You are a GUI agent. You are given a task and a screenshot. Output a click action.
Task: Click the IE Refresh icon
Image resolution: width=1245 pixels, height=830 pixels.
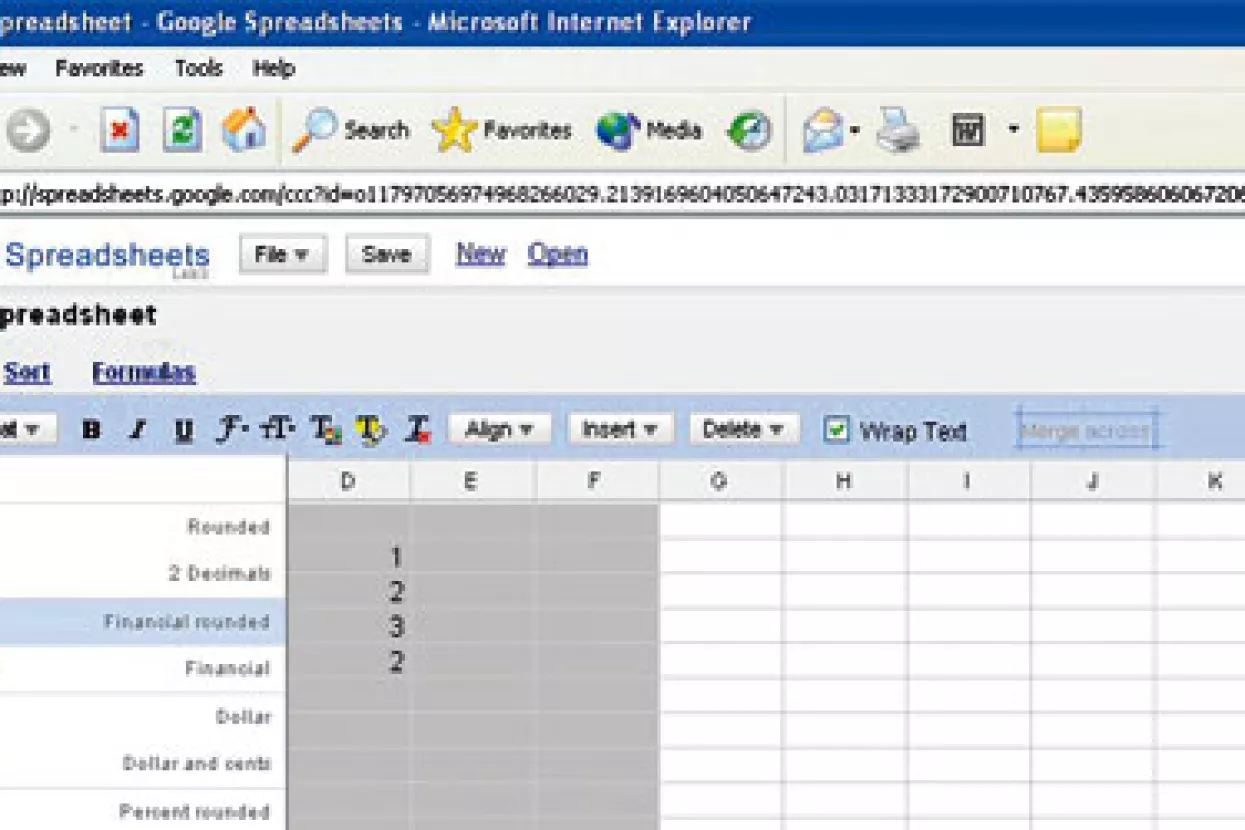point(182,131)
